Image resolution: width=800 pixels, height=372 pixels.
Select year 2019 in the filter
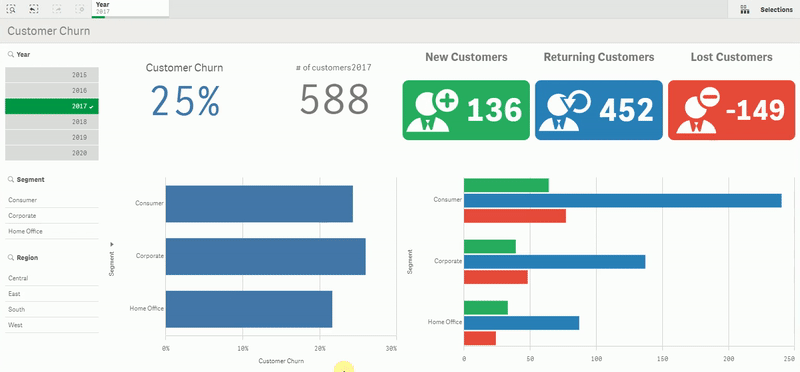pyautogui.click(x=52, y=137)
